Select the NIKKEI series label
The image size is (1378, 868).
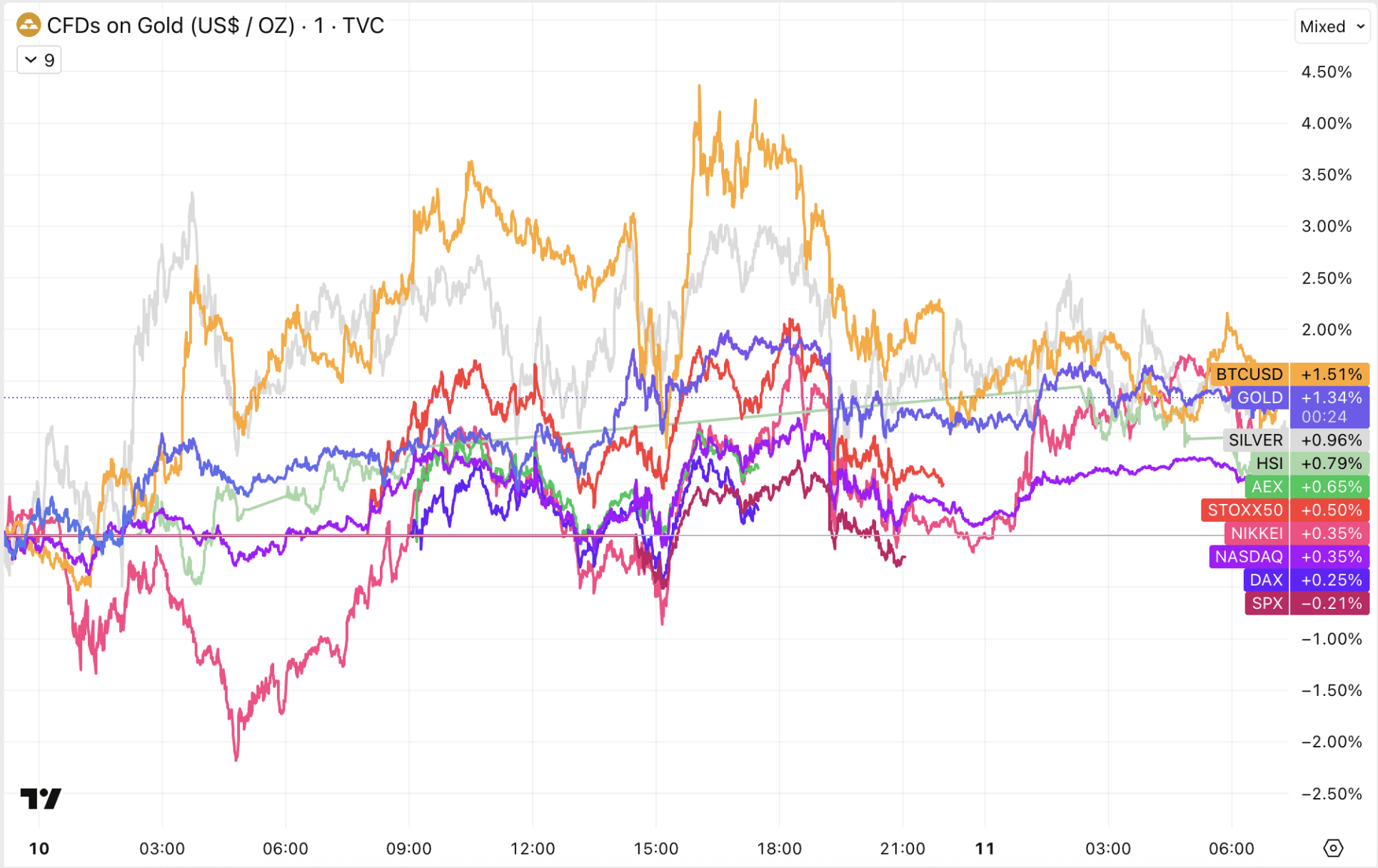click(1256, 533)
